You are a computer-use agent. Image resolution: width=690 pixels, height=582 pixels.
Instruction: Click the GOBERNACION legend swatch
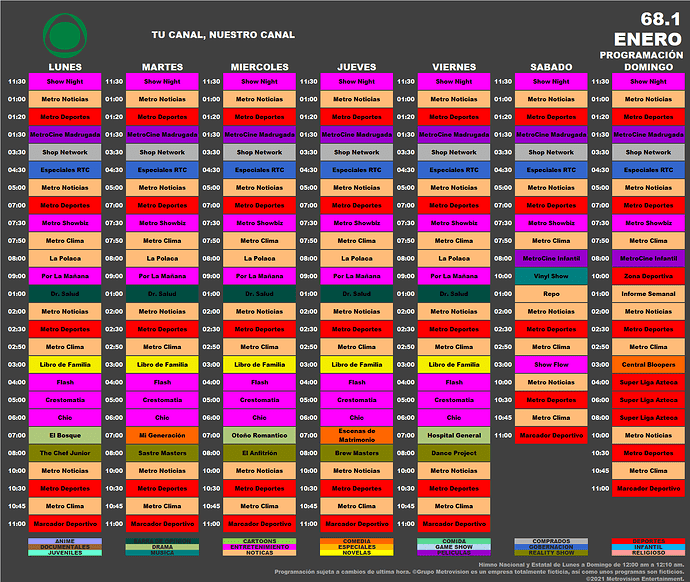click(x=551, y=547)
